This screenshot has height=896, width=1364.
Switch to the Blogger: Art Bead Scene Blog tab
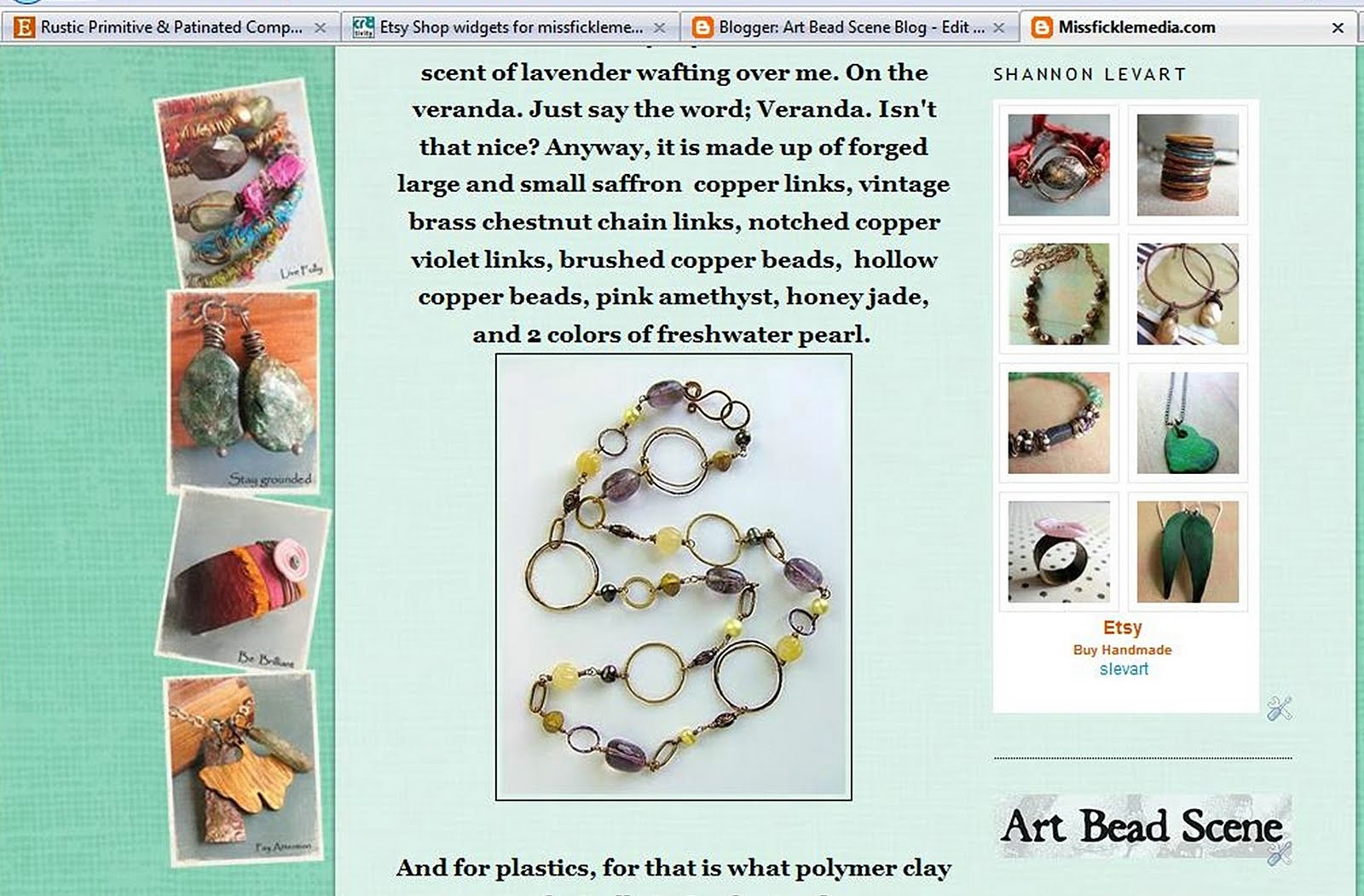point(852,27)
